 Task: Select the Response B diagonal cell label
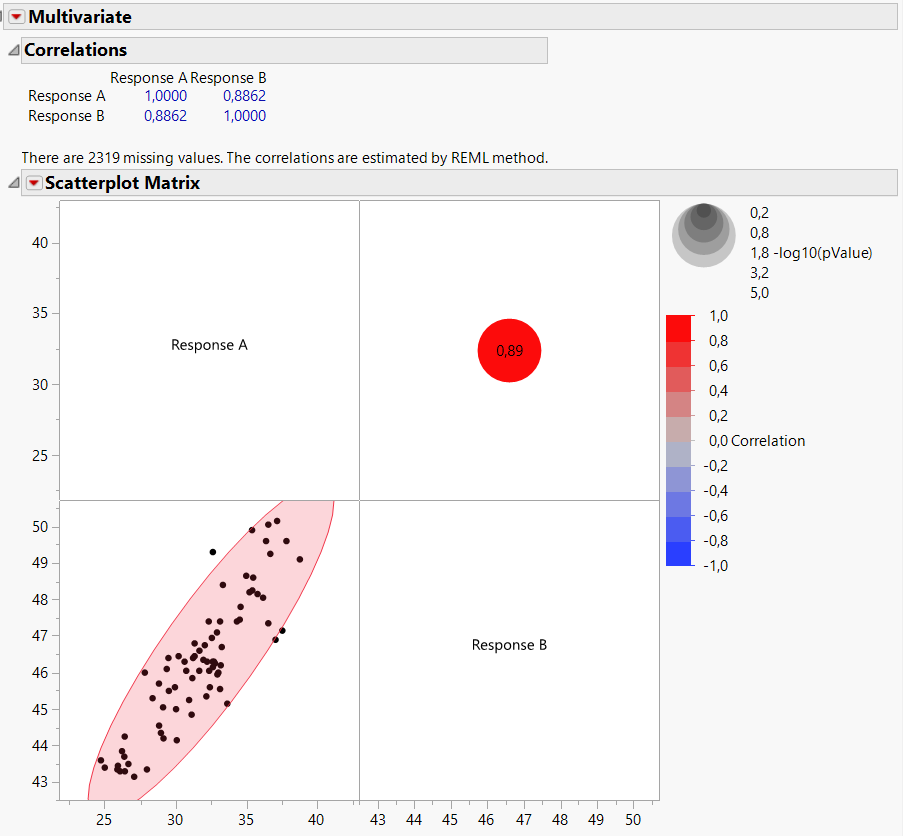pos(509,645)
